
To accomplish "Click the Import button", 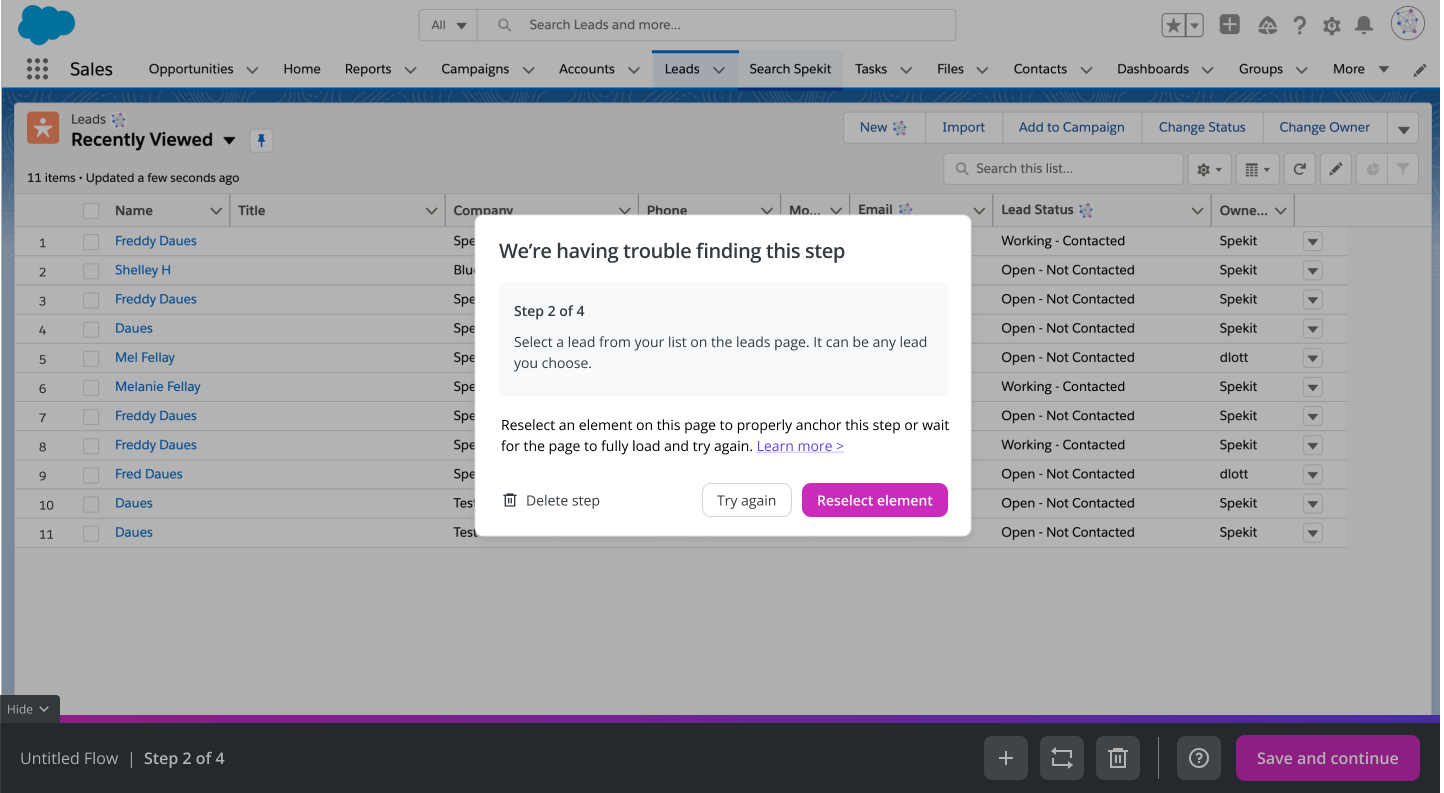I will (963, 128).
